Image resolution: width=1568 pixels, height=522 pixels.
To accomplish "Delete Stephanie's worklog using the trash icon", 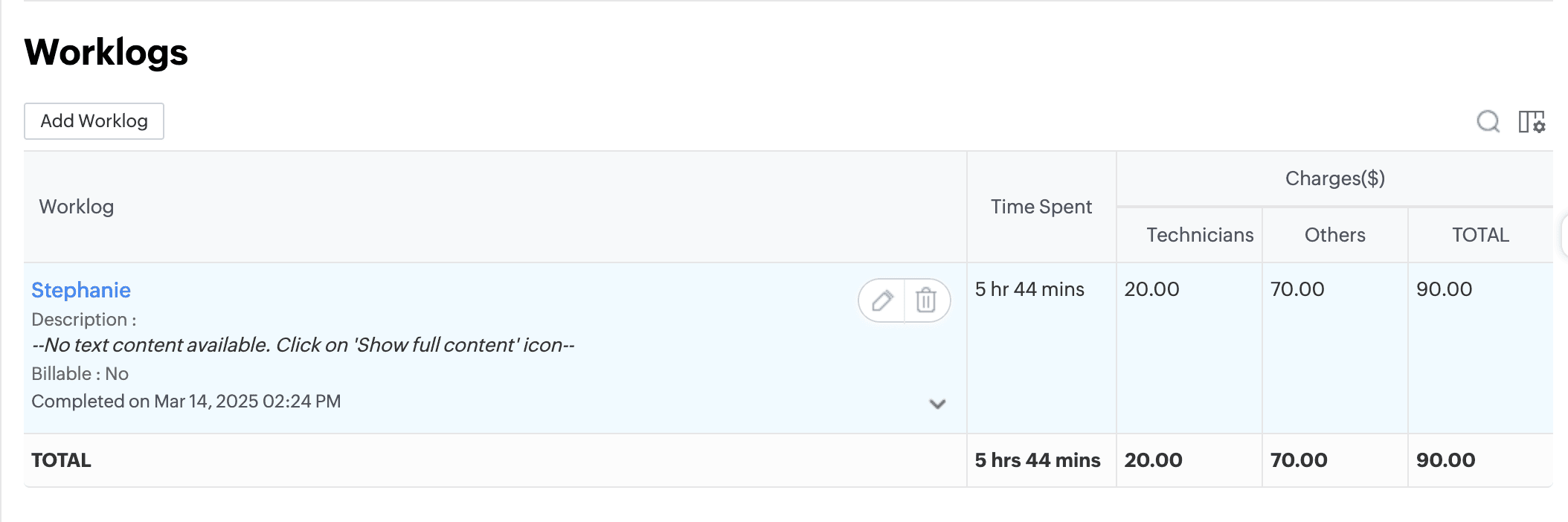I will point(926,300).
